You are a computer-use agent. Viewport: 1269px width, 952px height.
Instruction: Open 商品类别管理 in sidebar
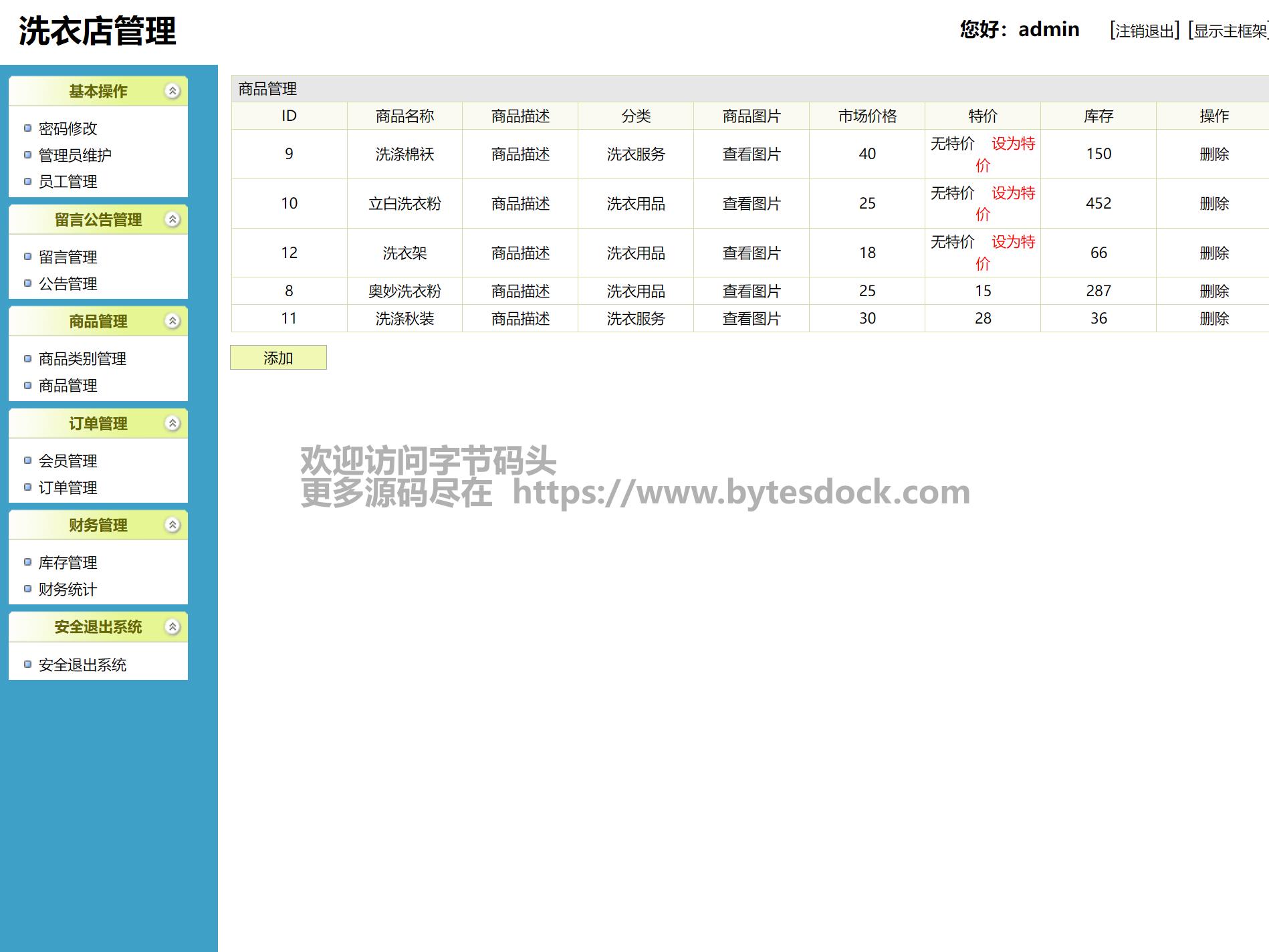coord(82,359)
